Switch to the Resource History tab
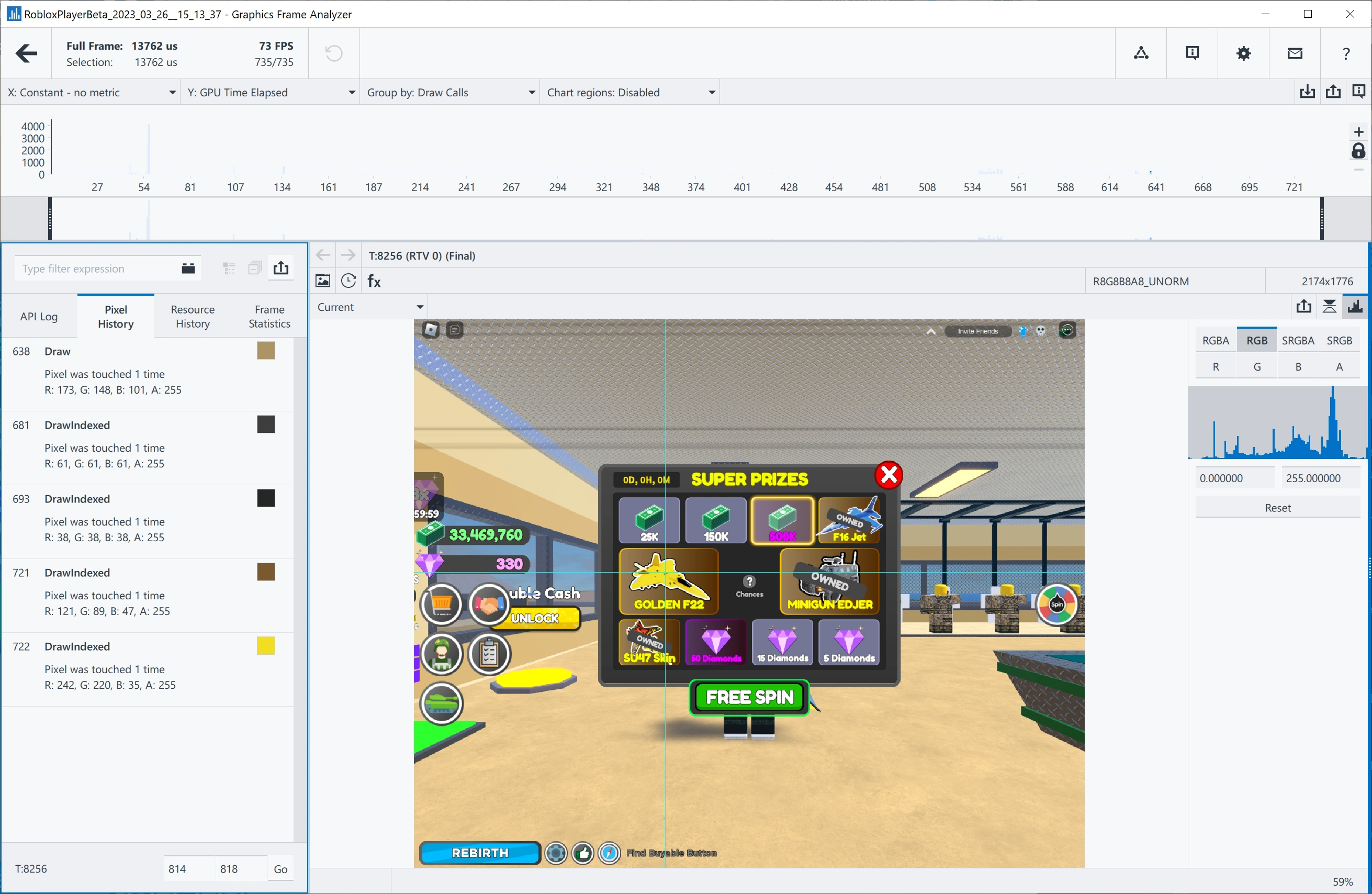 coord(193,316)
